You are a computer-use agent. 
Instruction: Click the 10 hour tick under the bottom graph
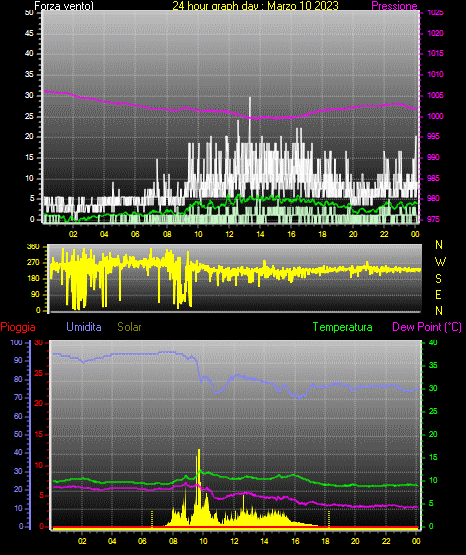tap(203, 541)
